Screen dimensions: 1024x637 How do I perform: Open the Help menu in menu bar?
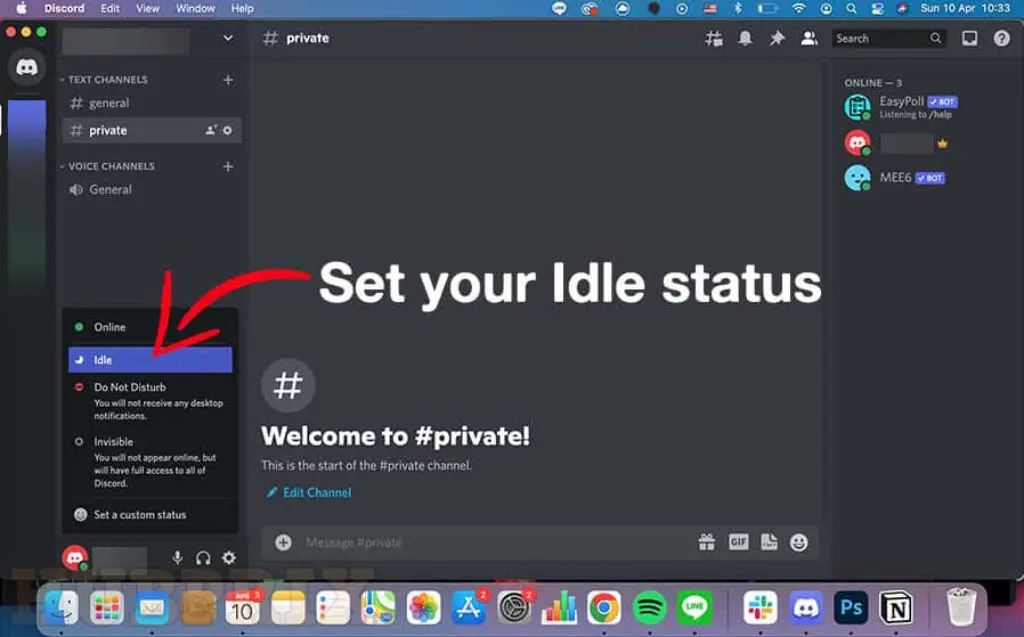242,8
